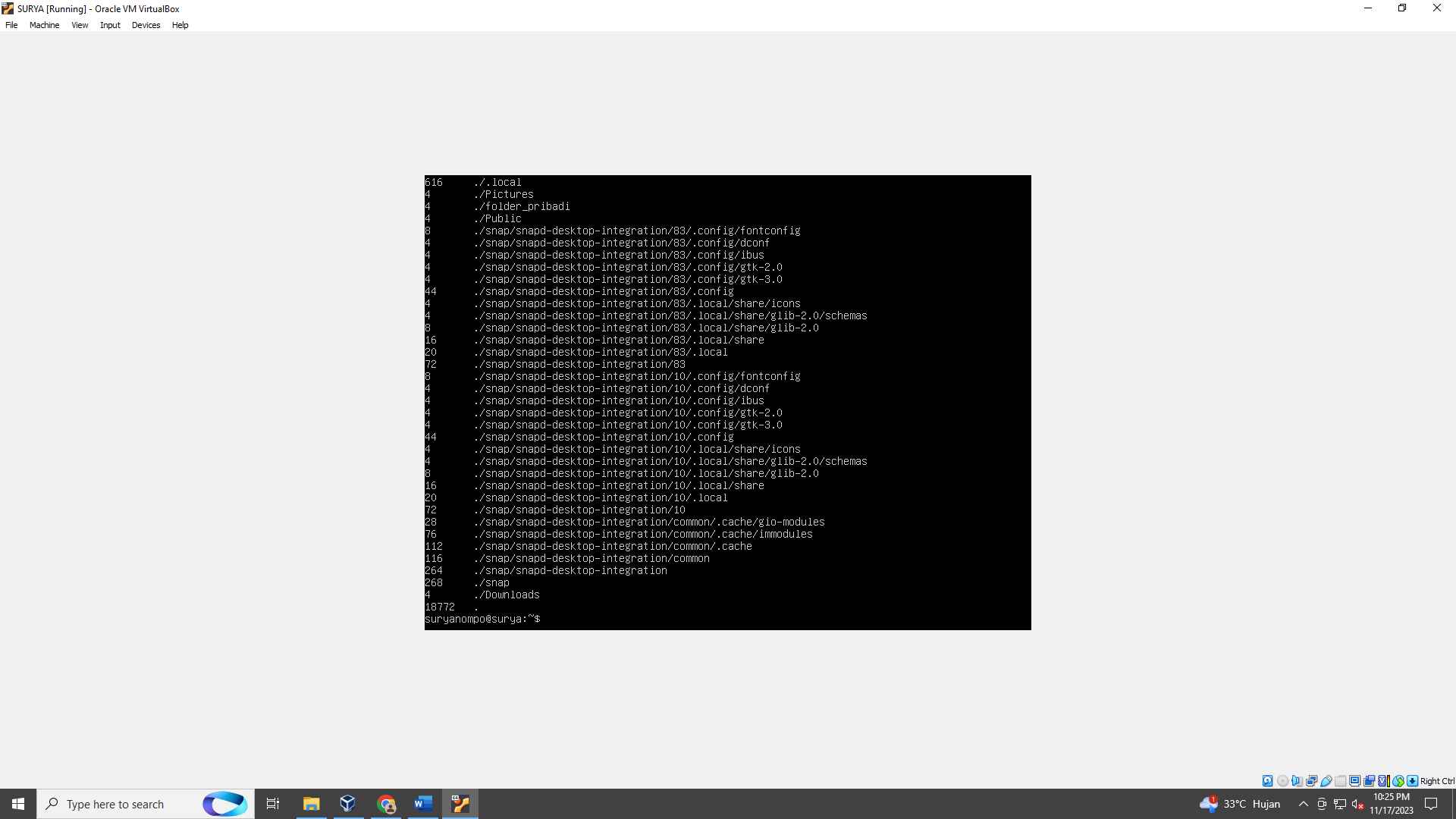The image size is (1456, 819).
Task: Click the 10/.config/ibus output line
Action: [x=595, y=400]
